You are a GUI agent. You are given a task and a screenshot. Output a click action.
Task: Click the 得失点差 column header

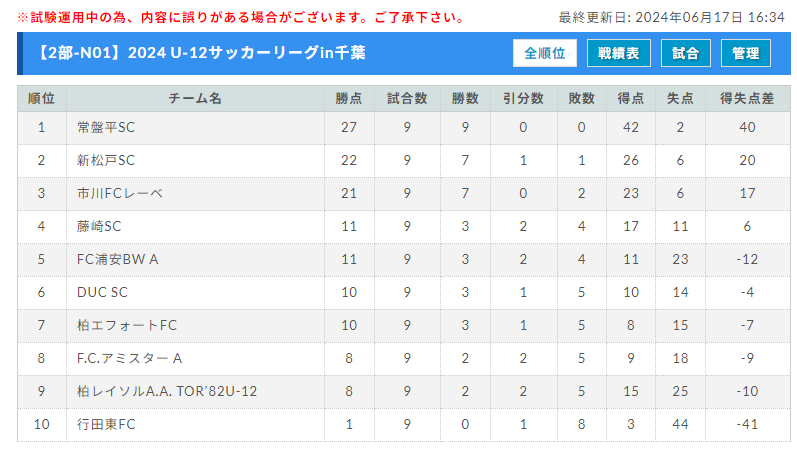point(747,99)
